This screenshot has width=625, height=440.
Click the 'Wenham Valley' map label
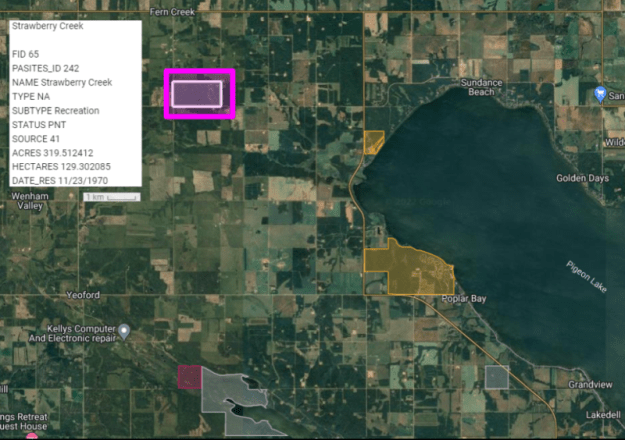click(x=30, y=201)
